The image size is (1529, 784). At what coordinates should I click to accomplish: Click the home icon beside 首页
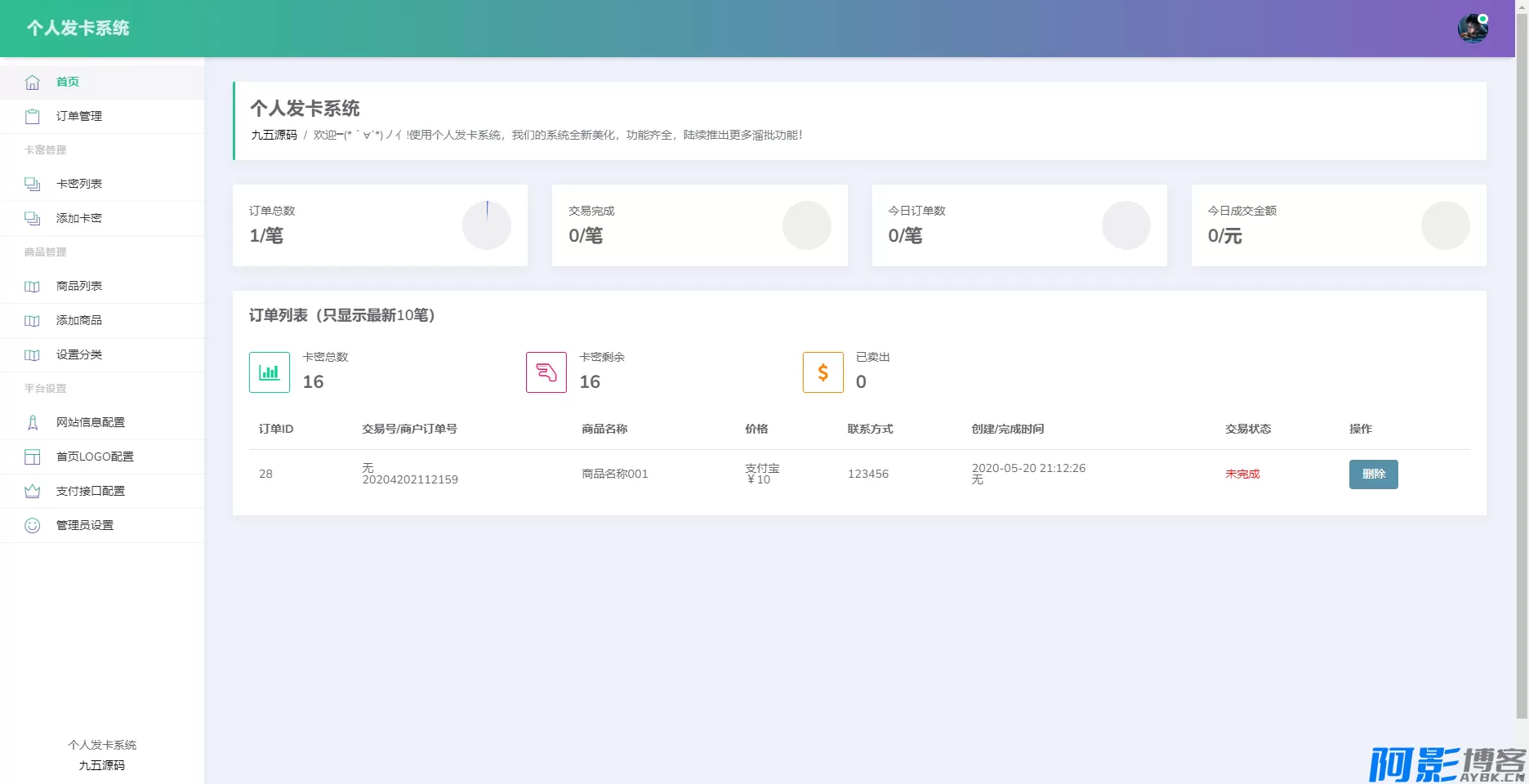click(x=32, y=82)
